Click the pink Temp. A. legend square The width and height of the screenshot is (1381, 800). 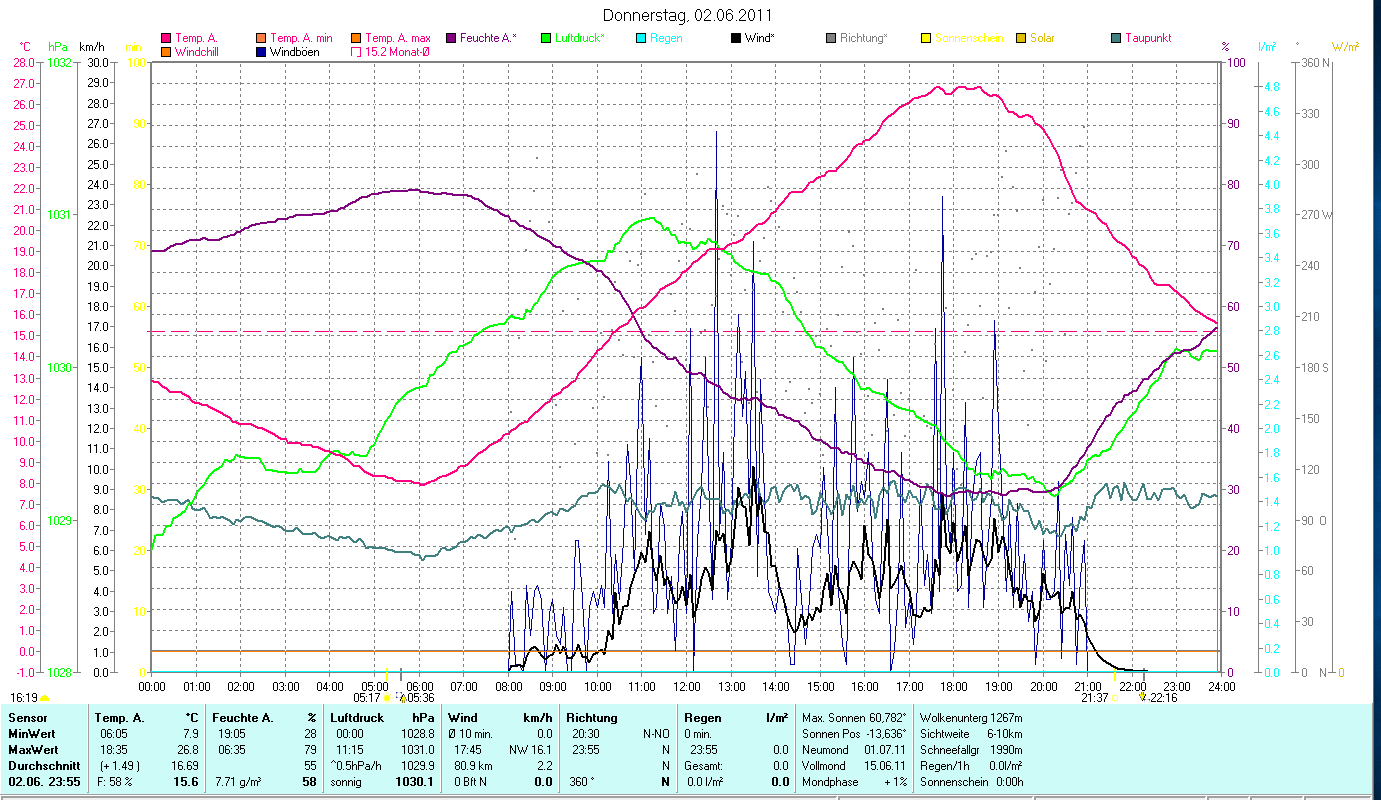166,38
